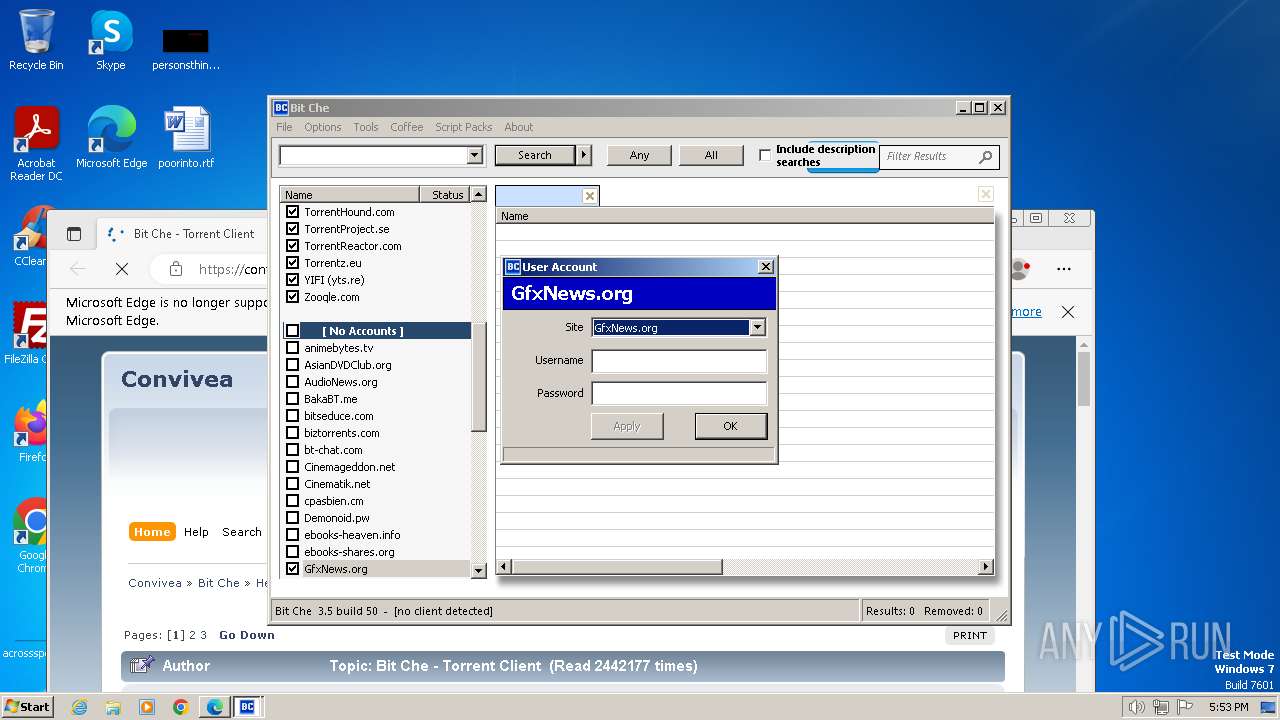Focus the Password input field
The width and height of the screenshot is (1280, 720).
coord(679,394)
